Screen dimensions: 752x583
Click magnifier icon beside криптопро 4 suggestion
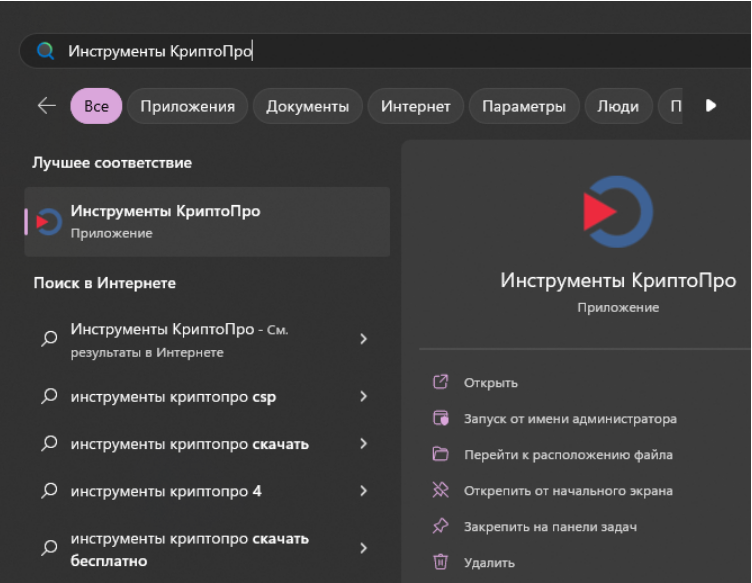click(49, 490)
